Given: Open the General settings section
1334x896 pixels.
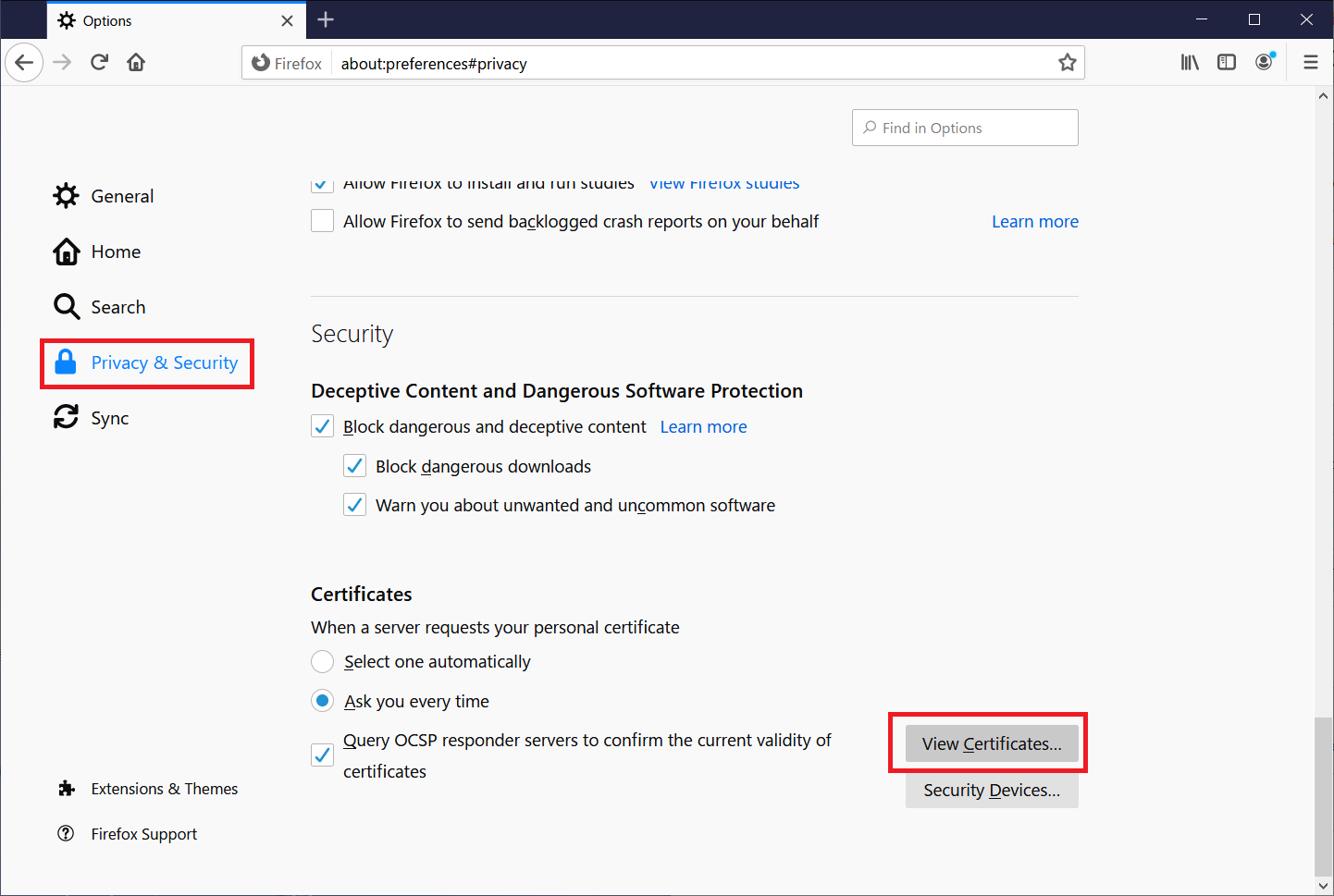Looking at the screenshot, I should pos(121,195).
